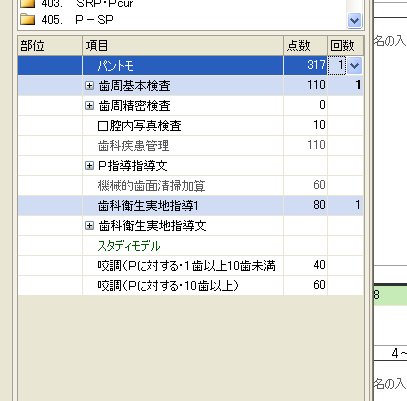Expand the P指導指導文 entry
The image size is (407, 401).
(89, 166)
